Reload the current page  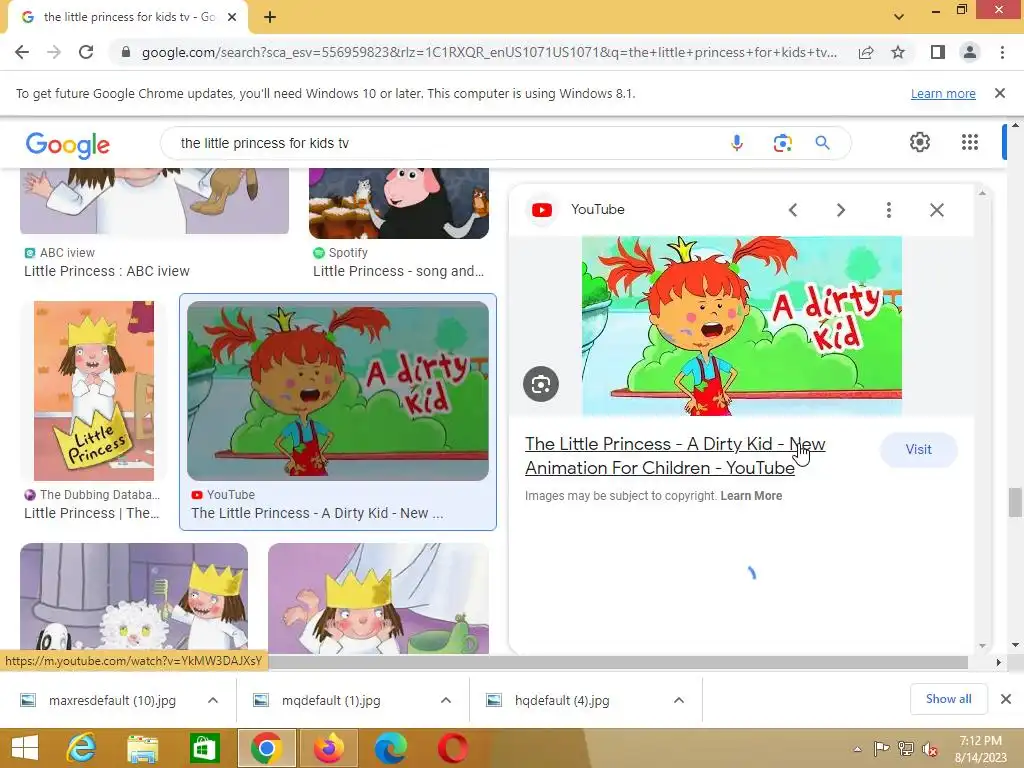coord(86,52)
